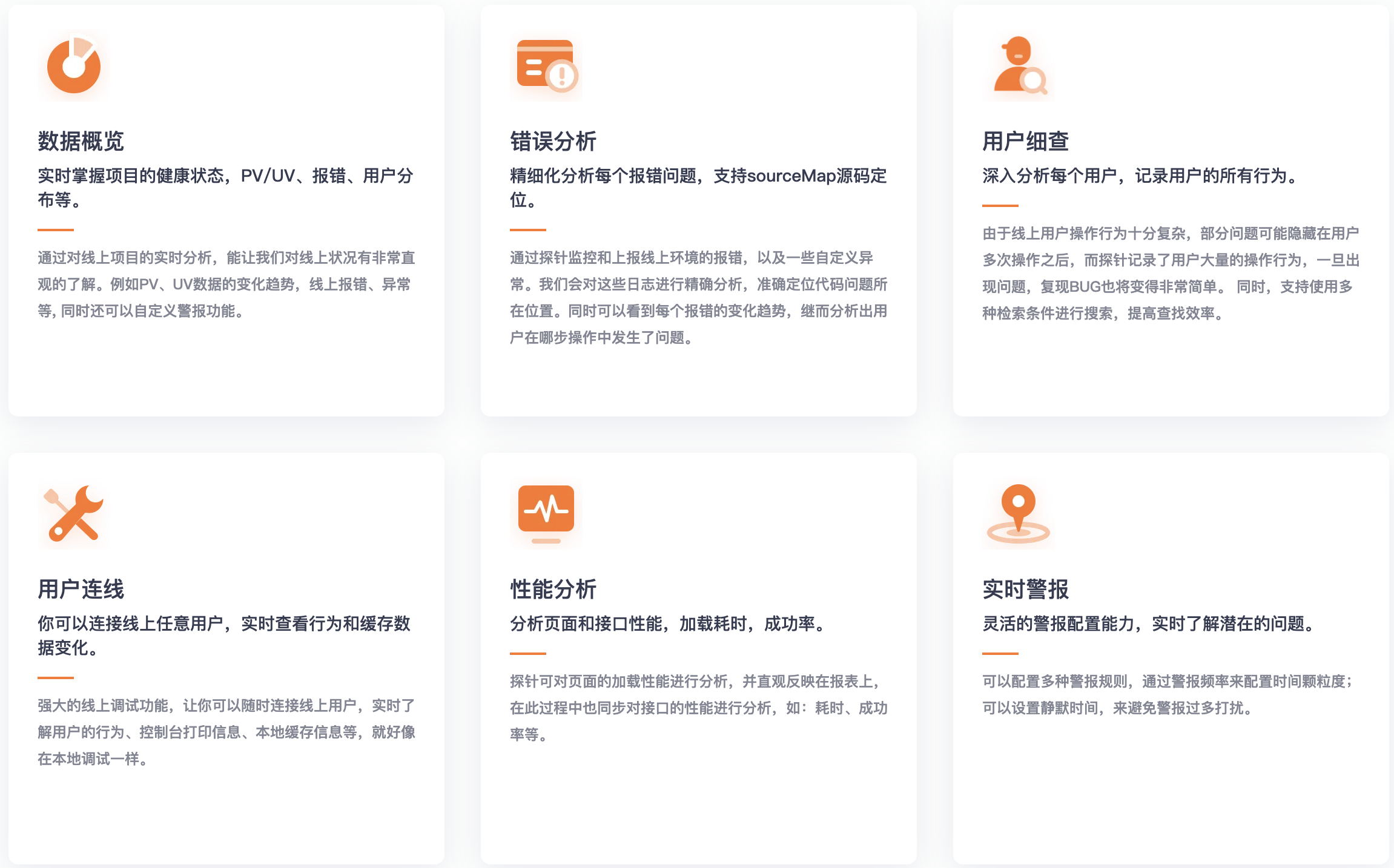Select the 数据概览 heading
The width and height of the screenshot is (1394, 868).
pyautogui.click(x=81, y=141)
